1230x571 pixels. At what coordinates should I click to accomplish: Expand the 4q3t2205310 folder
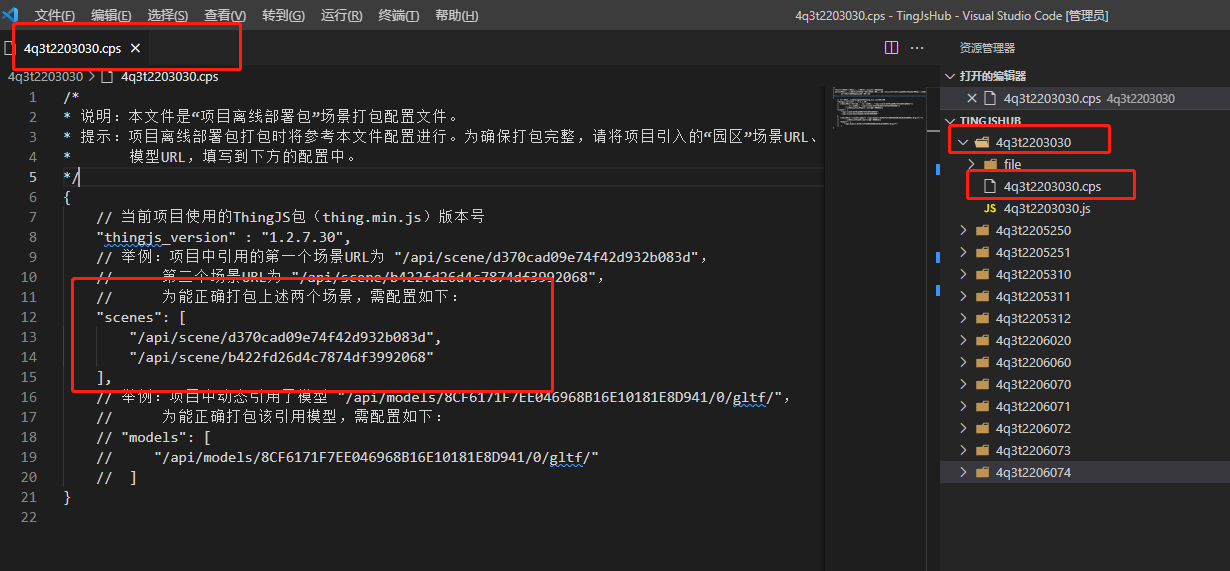[x=964, y=274]
